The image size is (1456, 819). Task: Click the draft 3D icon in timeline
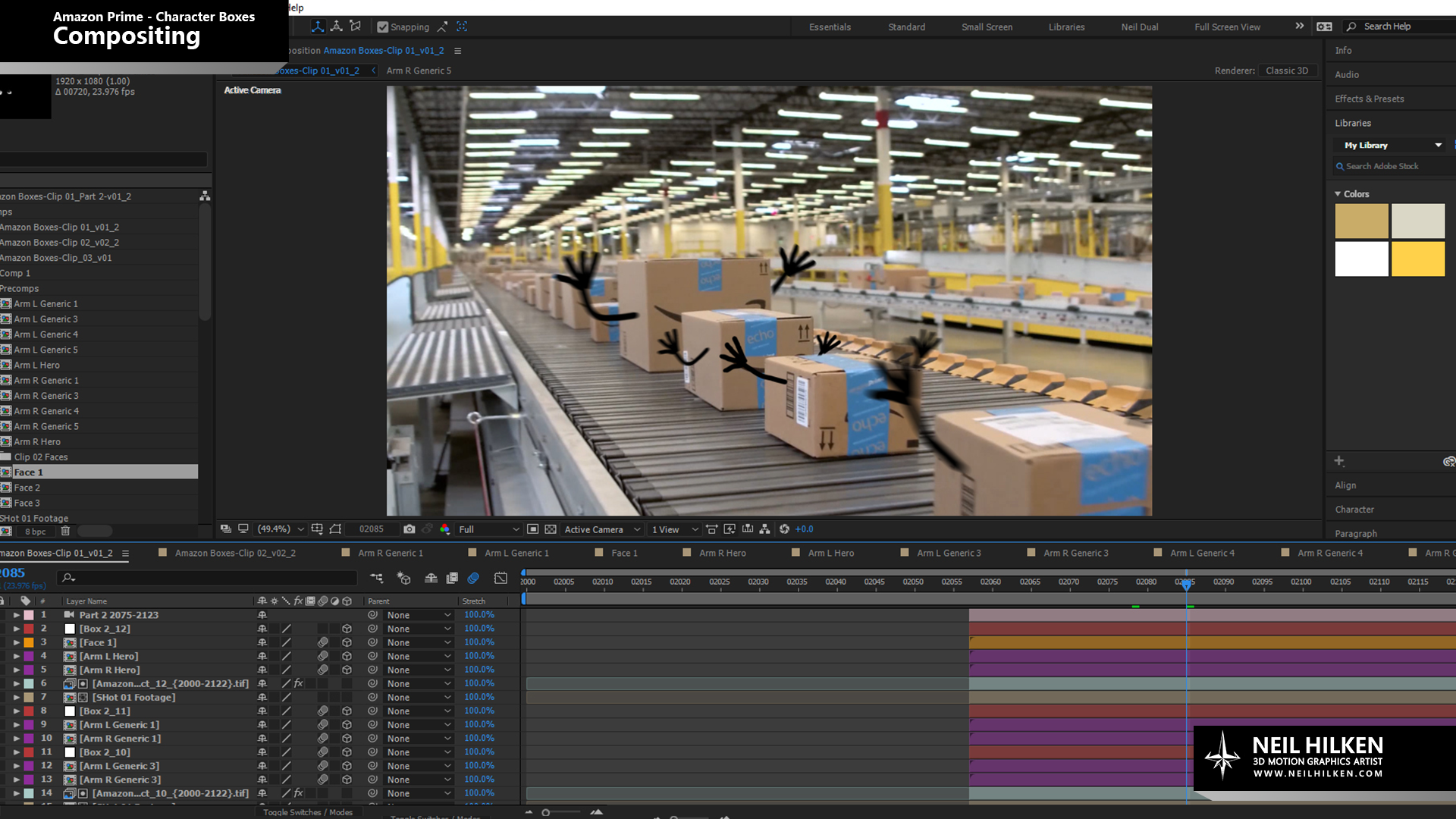[403, 578]
